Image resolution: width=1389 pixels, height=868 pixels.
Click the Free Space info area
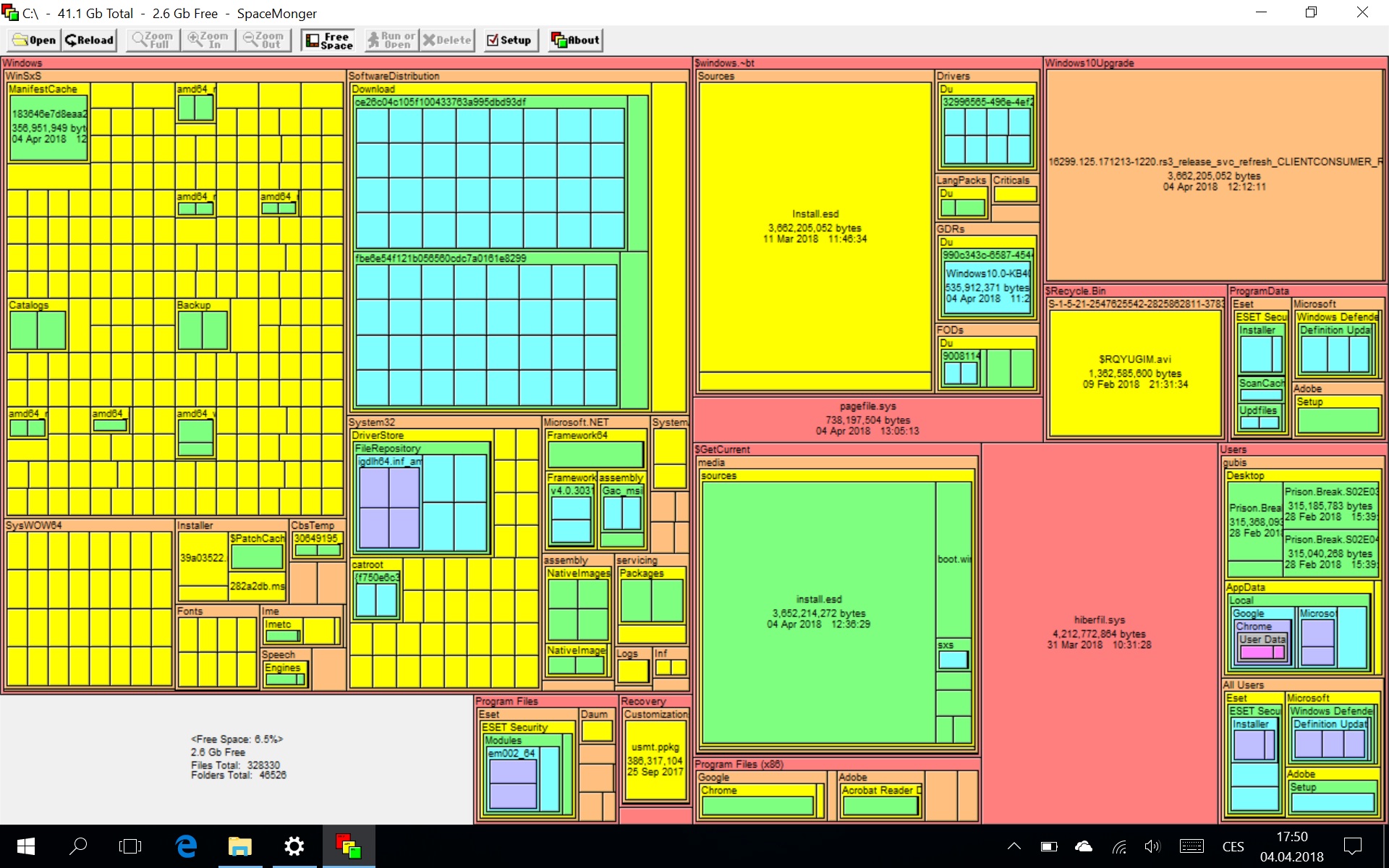tap(238, 757)
